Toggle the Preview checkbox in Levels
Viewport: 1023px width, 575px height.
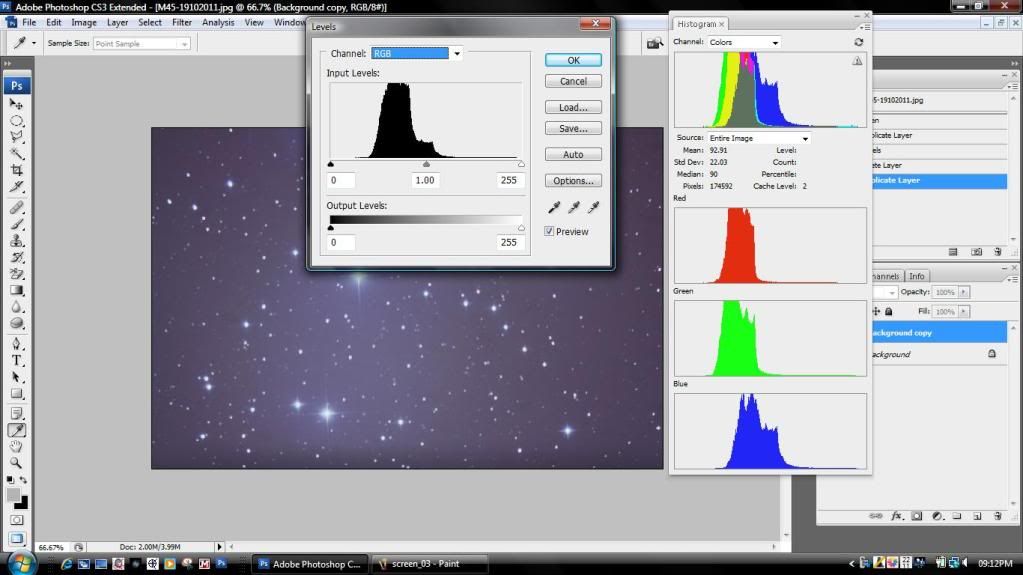coord(549,231)
